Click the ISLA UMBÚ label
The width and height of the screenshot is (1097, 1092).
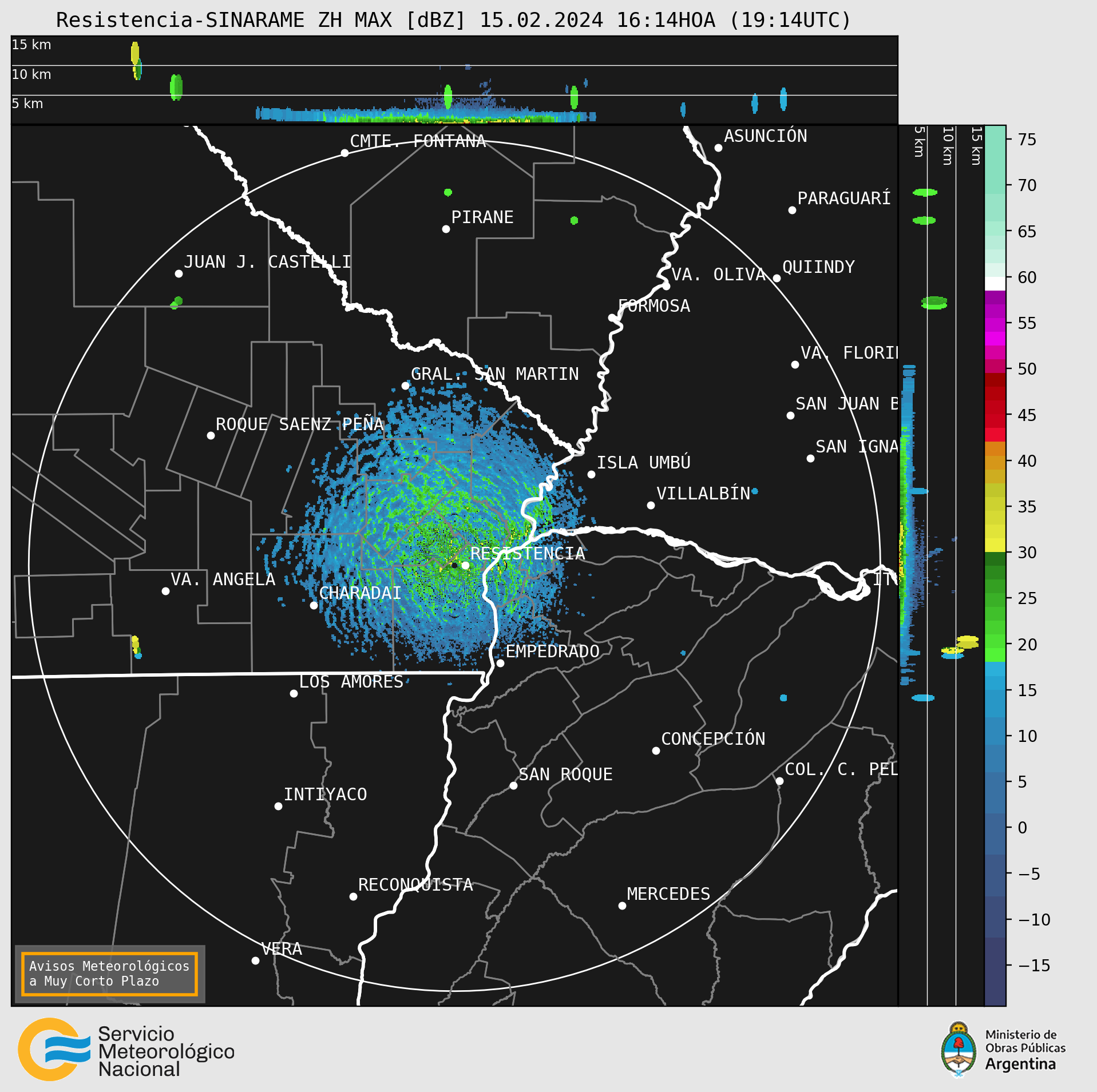point(644,462)
